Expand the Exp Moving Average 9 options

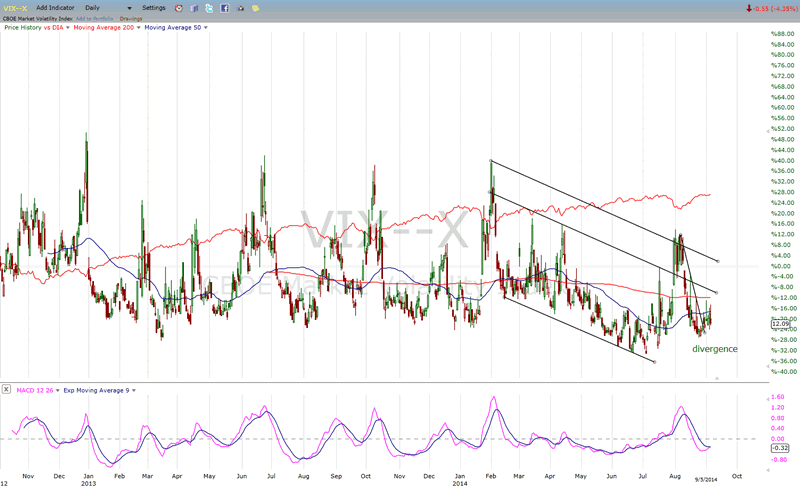pos(132,390)
